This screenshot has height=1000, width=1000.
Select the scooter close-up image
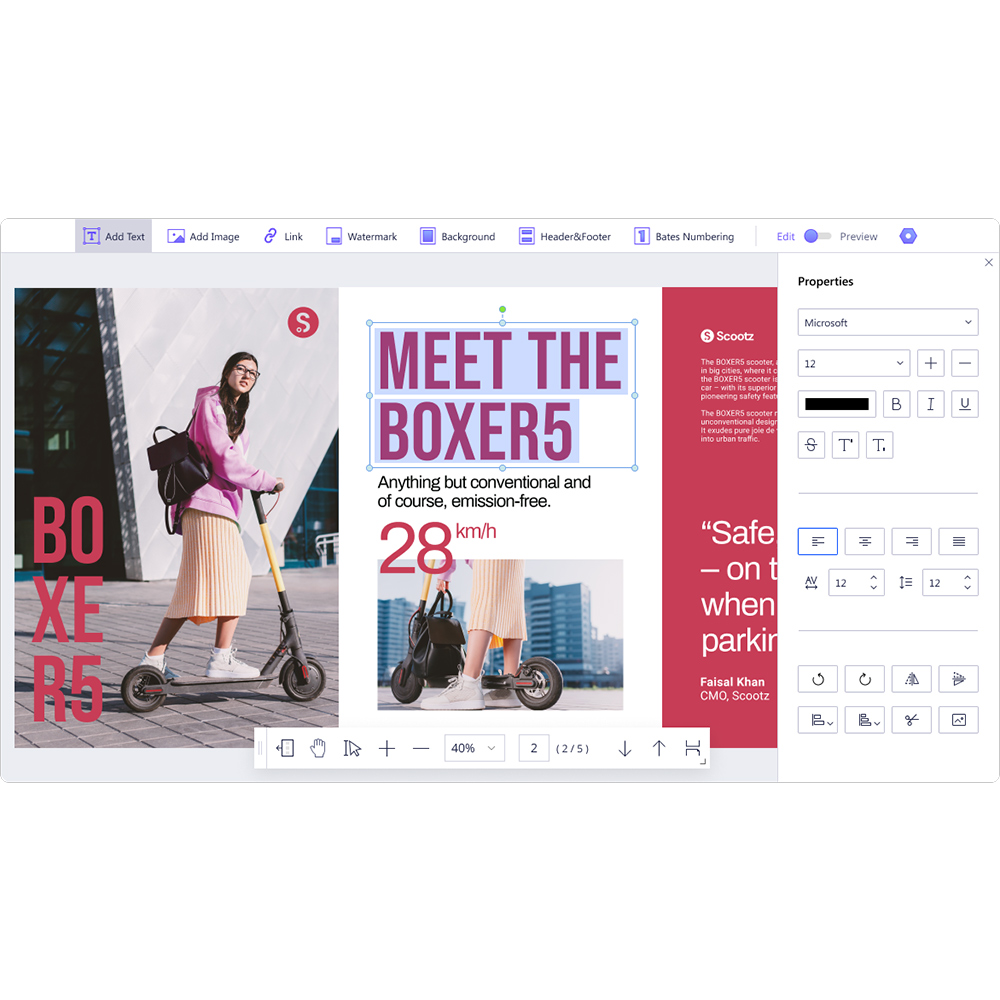(500, 635)
